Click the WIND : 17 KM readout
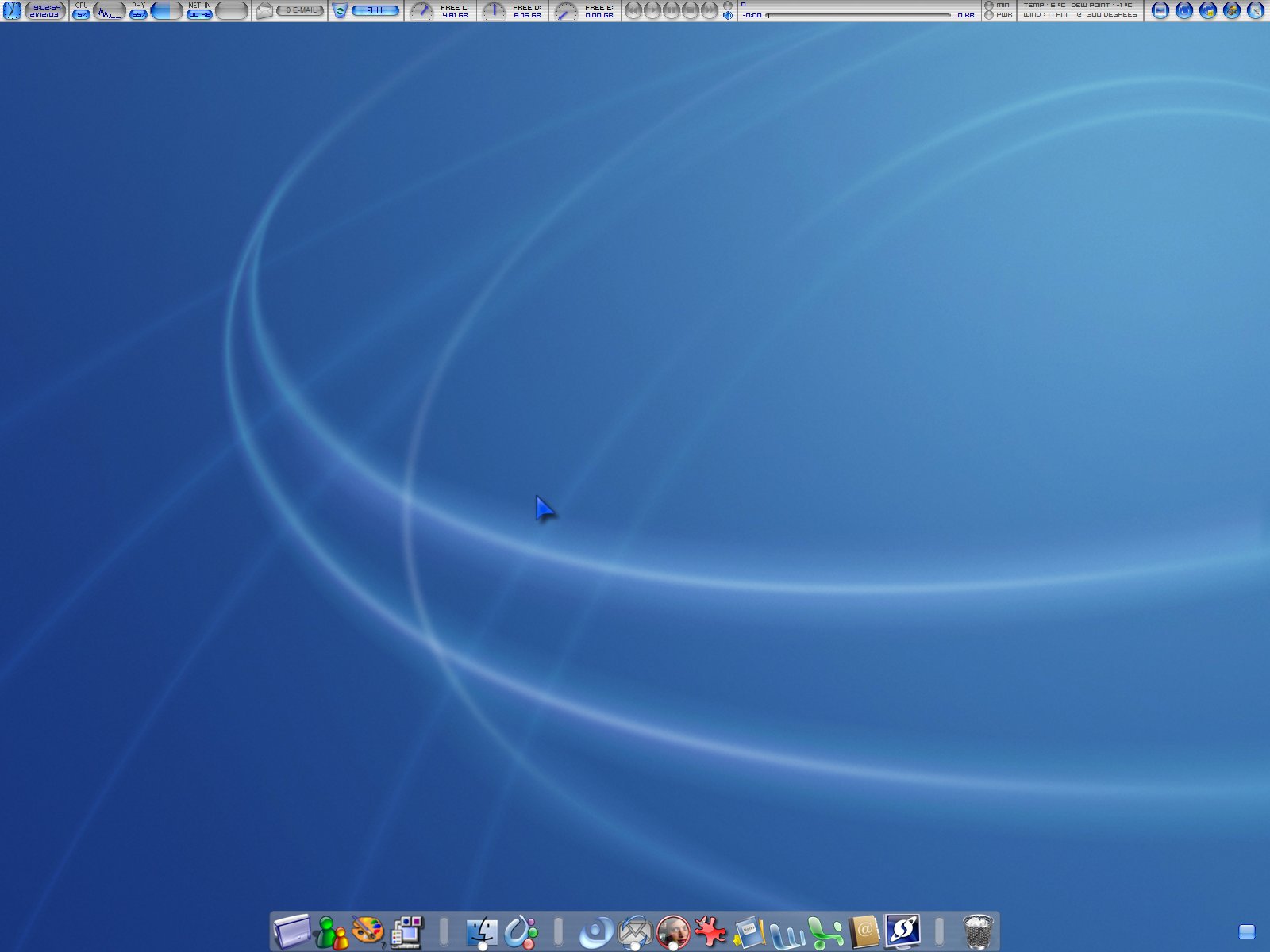Screen dimensions: 1270x952 tap(1045, 15)
